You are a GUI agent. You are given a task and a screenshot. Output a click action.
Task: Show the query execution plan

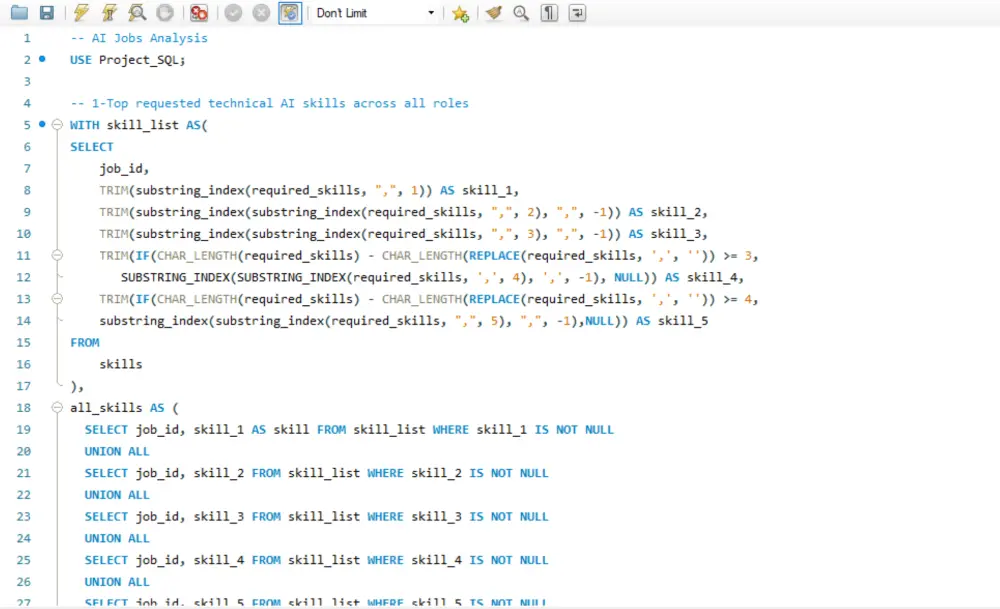pos(135,12)
